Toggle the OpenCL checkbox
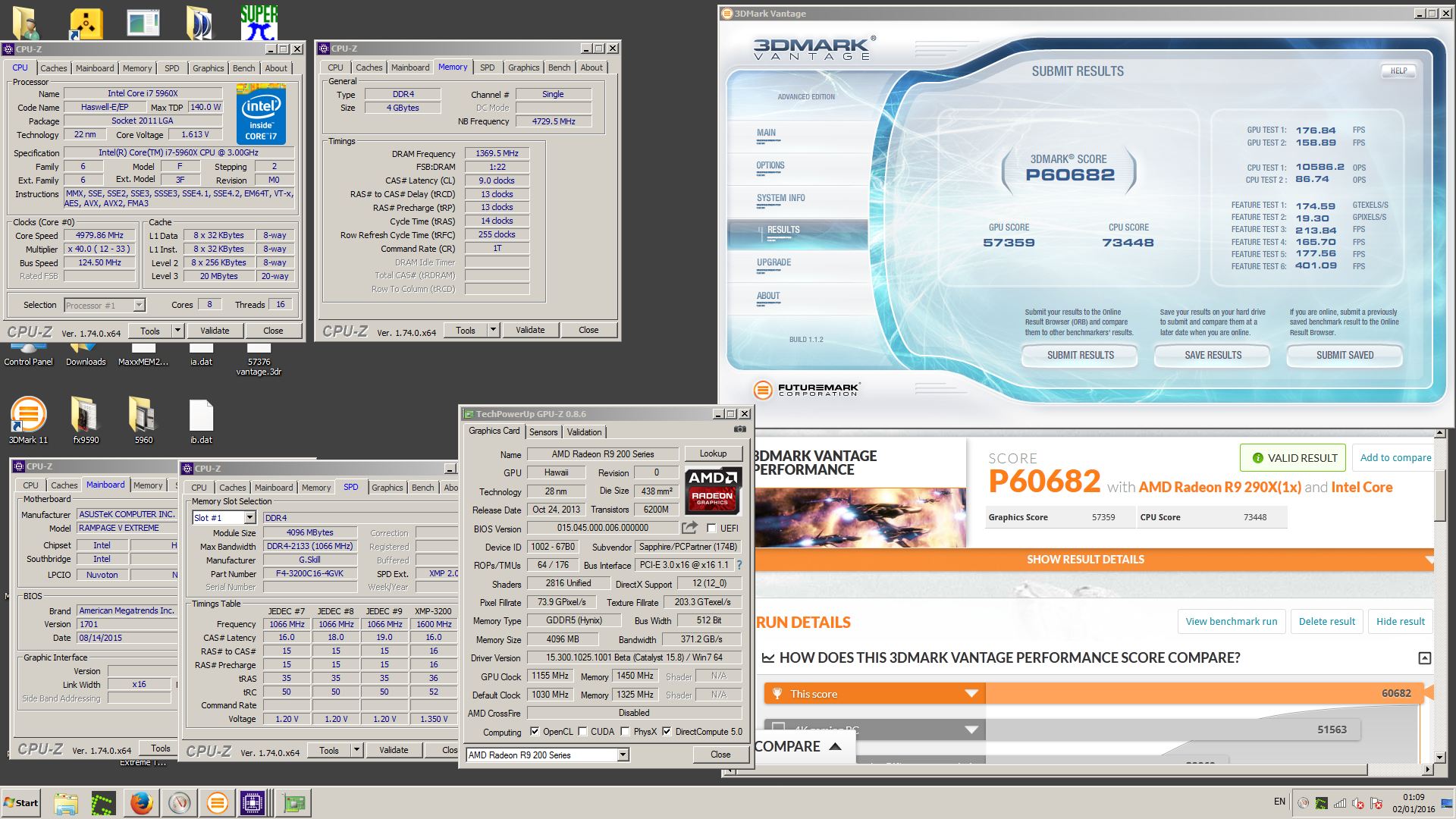 pos(535,732)
